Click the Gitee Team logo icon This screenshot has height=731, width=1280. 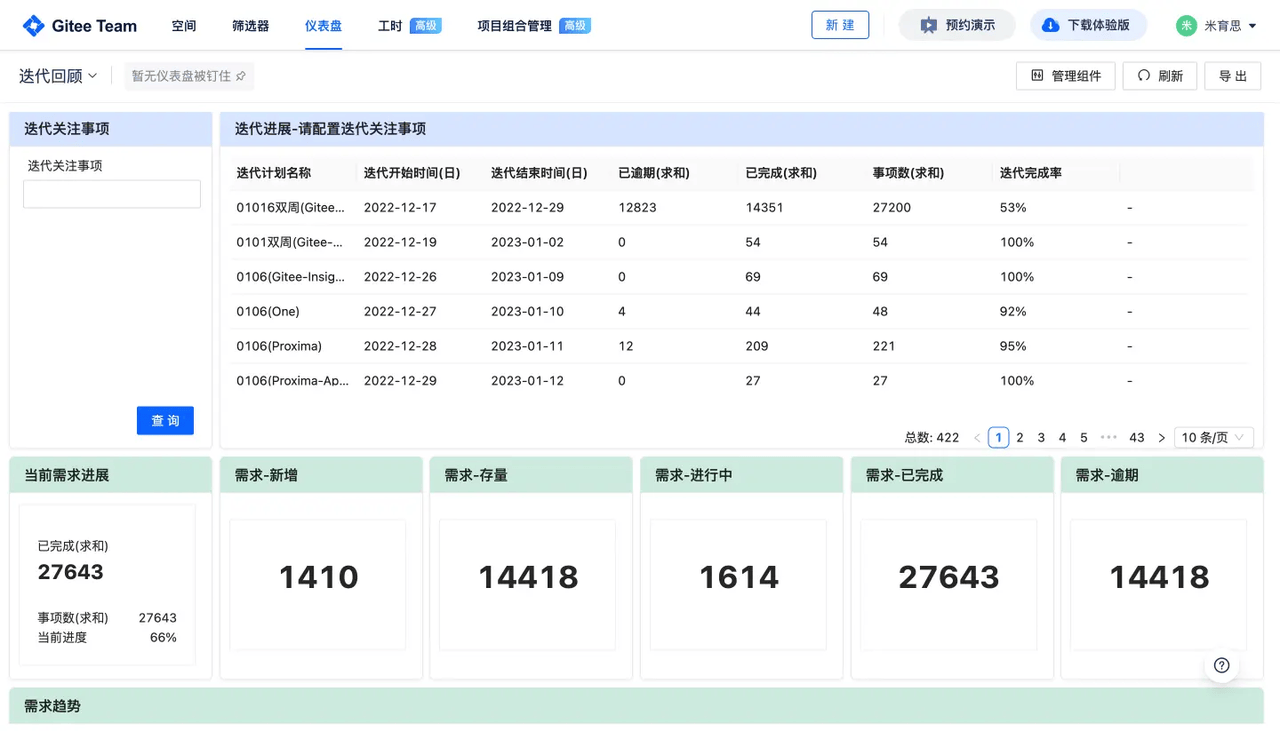(33, 26)
